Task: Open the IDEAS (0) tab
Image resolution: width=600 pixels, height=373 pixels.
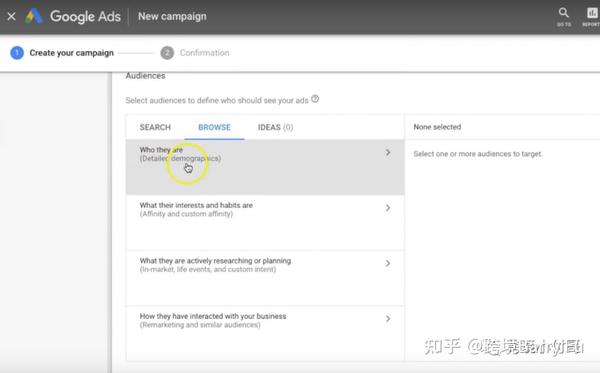Action: (x=276, y=127)
